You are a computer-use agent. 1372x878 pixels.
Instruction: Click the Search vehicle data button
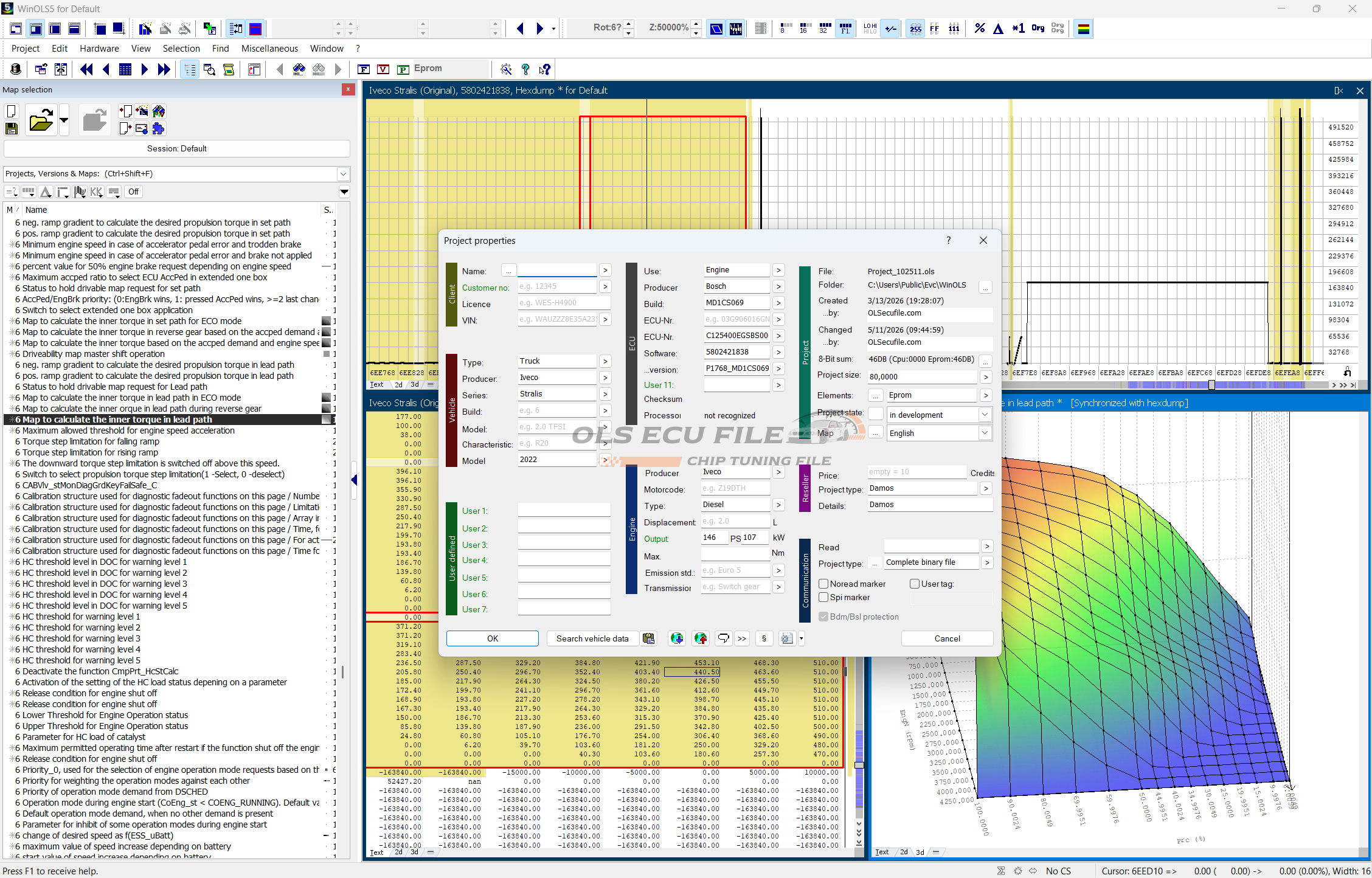pos(592,638)
